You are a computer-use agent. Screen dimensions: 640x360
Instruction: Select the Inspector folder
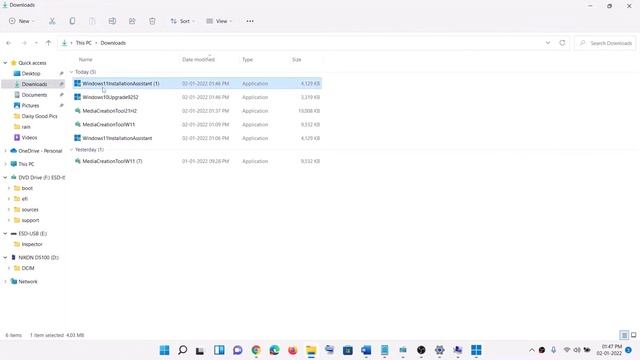click(x=32, y=244)
